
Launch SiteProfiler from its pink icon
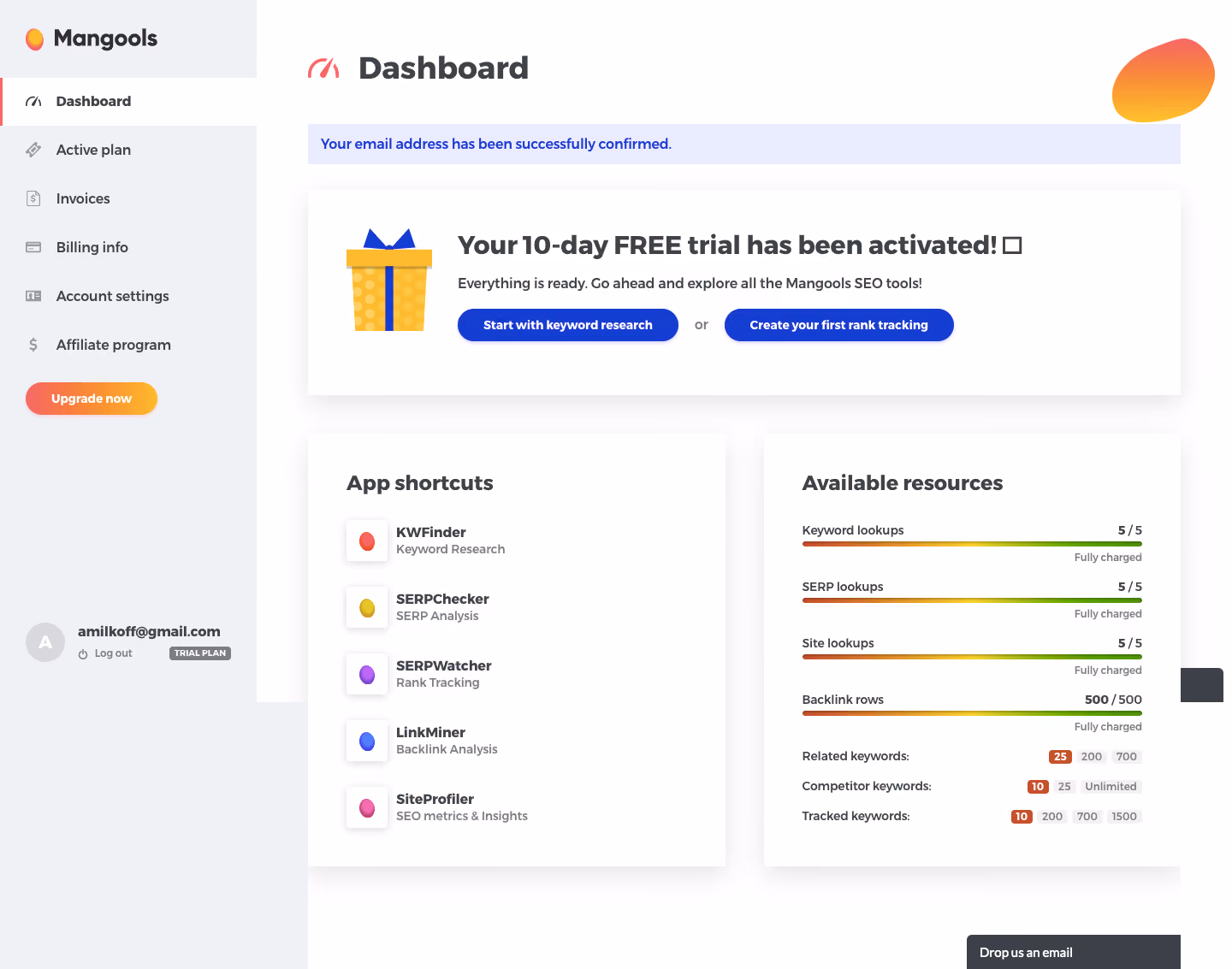367,807
